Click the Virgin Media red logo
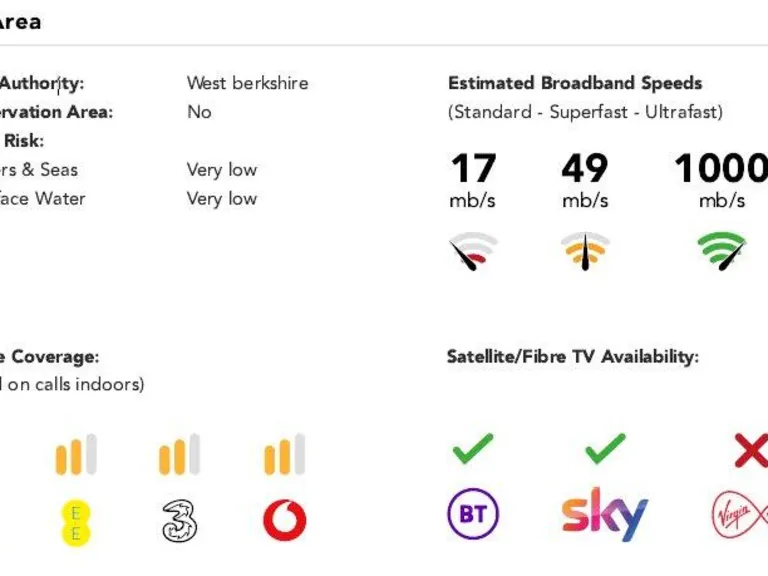Viewport: 768px width, 576px height. click(739, 516)
